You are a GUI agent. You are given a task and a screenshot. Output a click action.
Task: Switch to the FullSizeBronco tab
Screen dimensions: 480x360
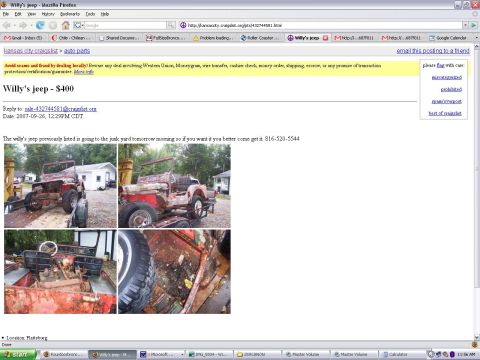pyautogui.click(x=167, y=38)
